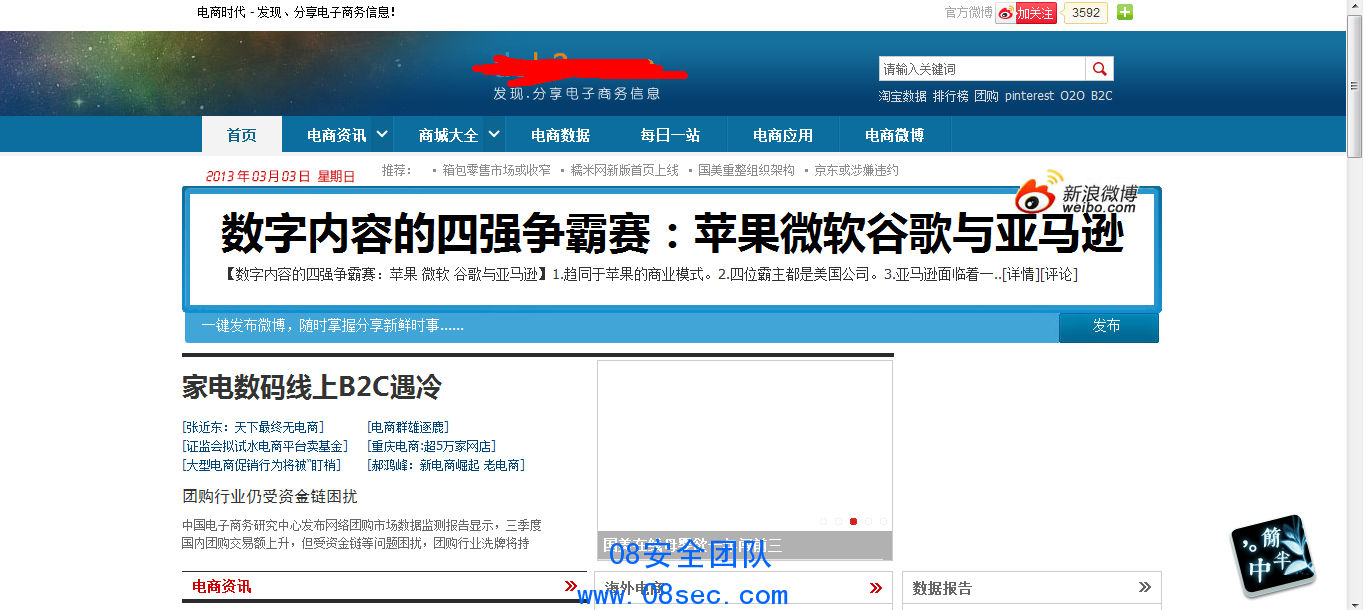Viewport: 1363px width, 610px height.
Task: Select the first slideshow dot
Action: click(823, 521)
